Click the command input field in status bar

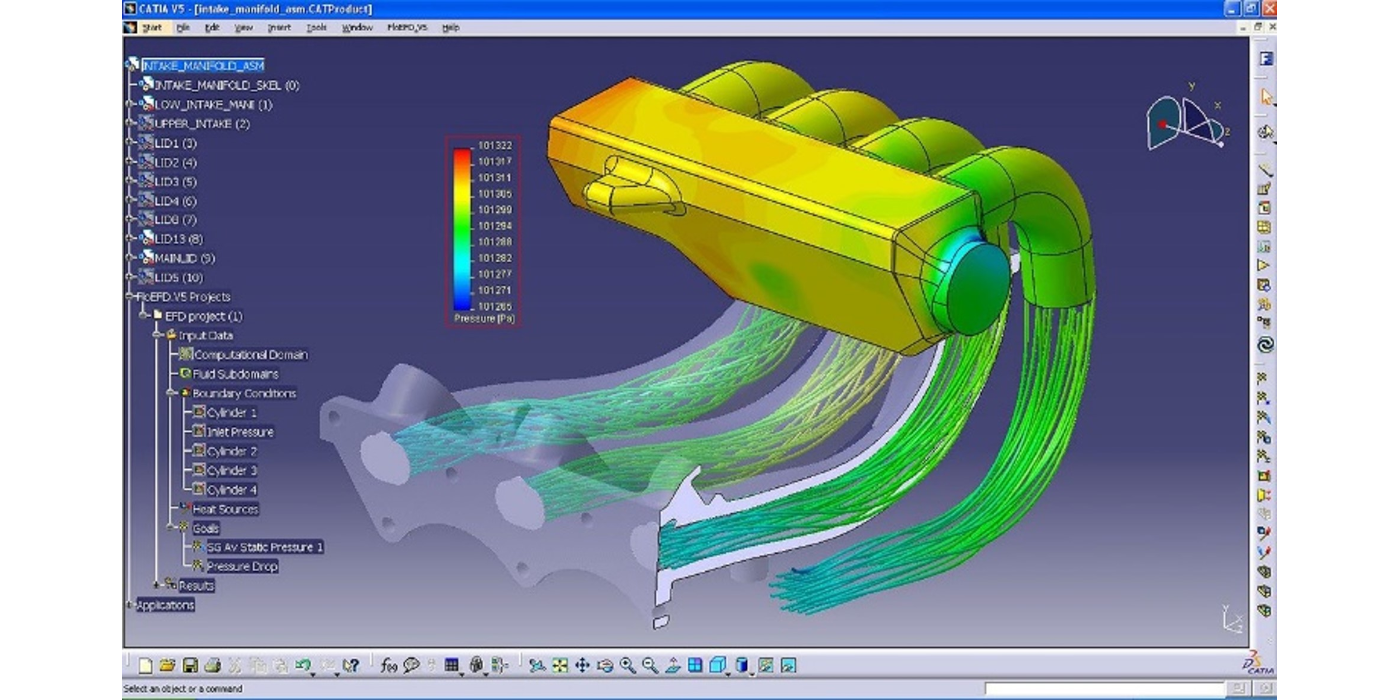(1105, 688)
